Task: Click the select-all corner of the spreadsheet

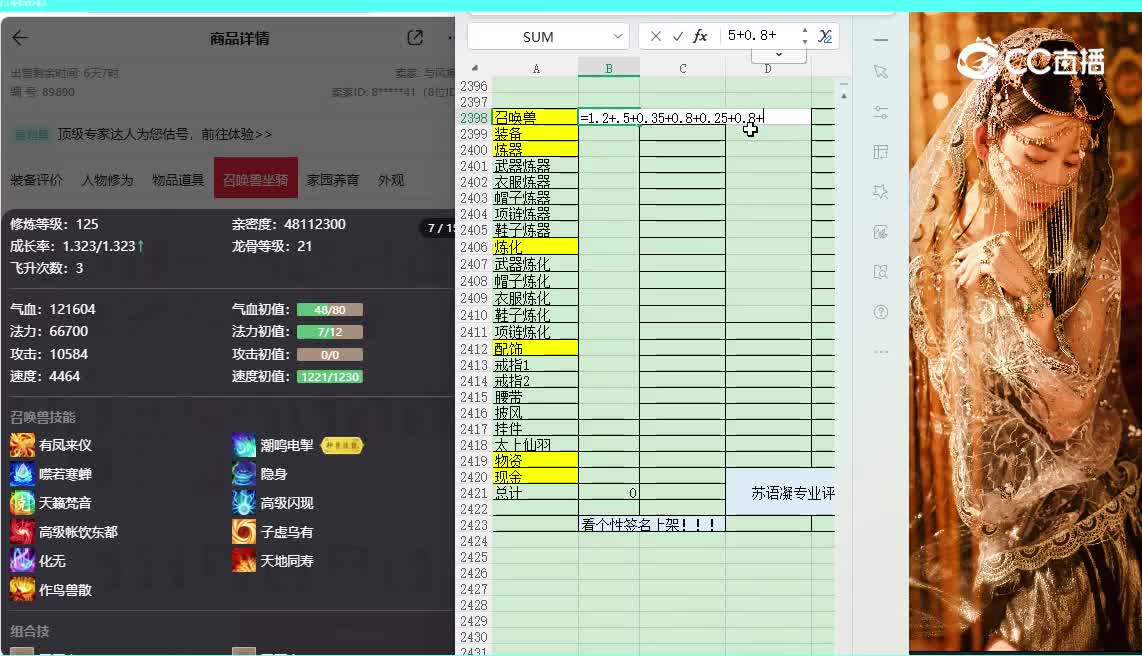Action: click(475, 68)
